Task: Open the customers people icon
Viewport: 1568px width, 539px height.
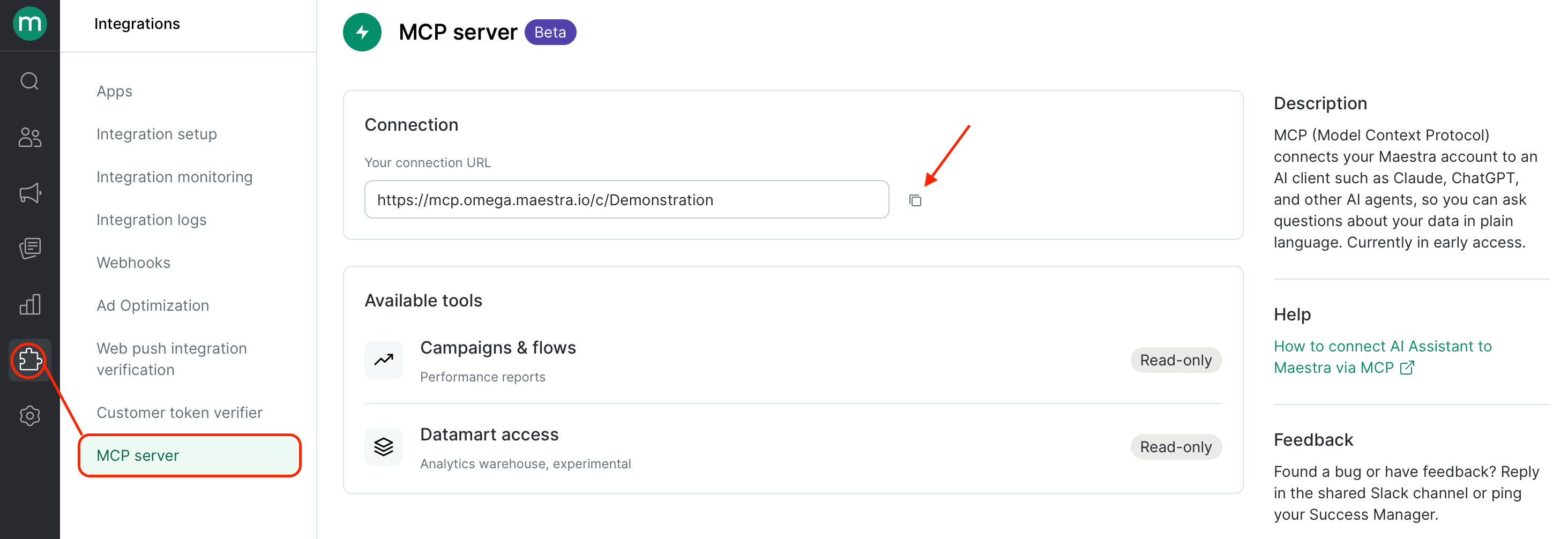Action: pyautogui.click(x=30, y=138)
